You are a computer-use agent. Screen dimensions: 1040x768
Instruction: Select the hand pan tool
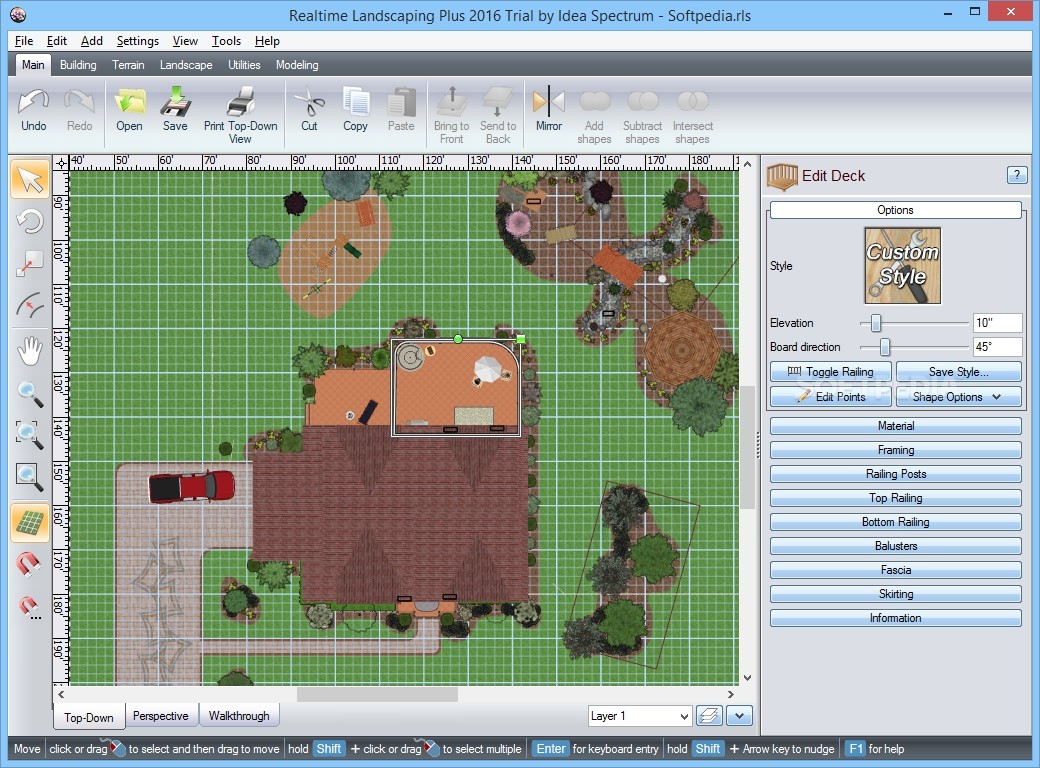[30, 351]
